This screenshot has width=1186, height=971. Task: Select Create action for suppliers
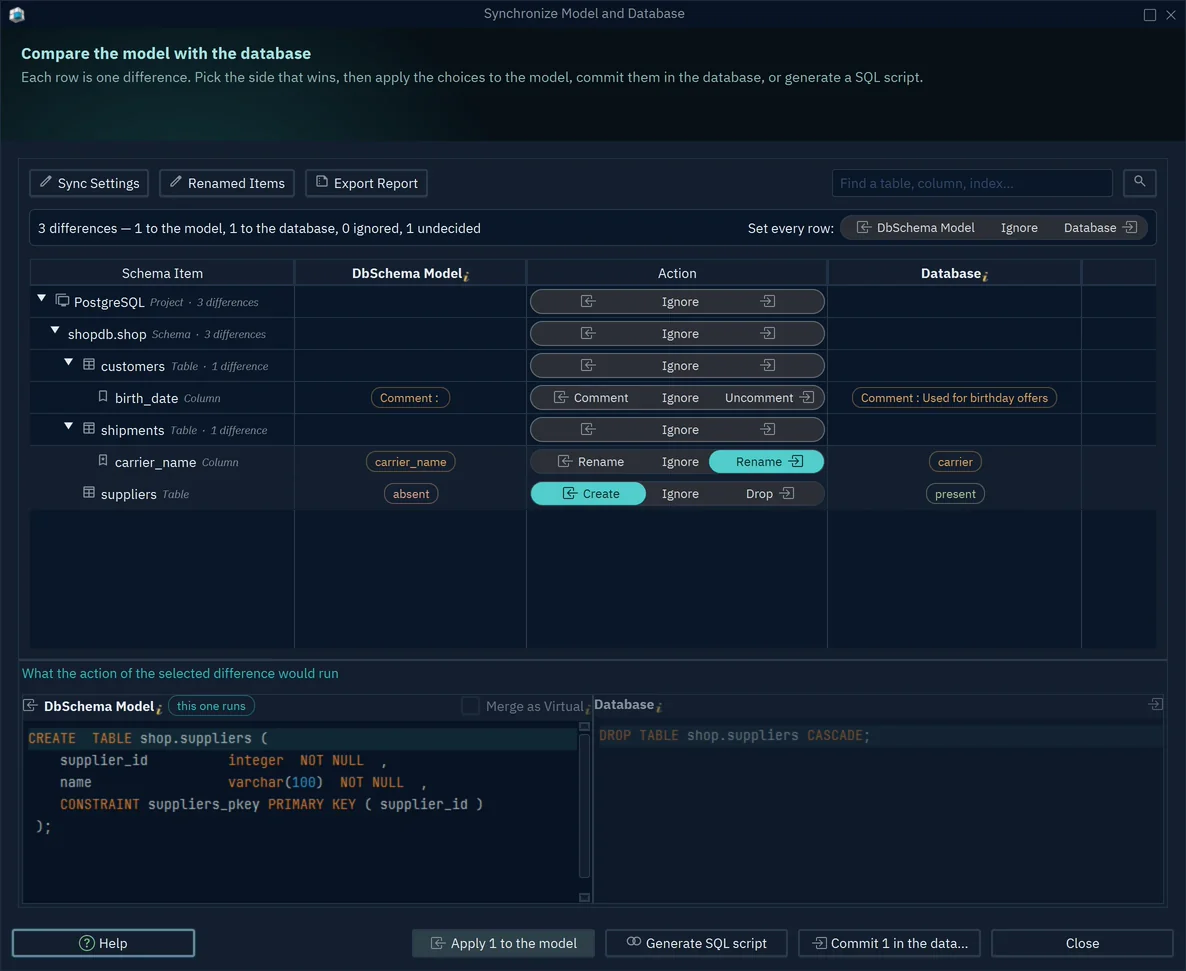click(588, 494)
